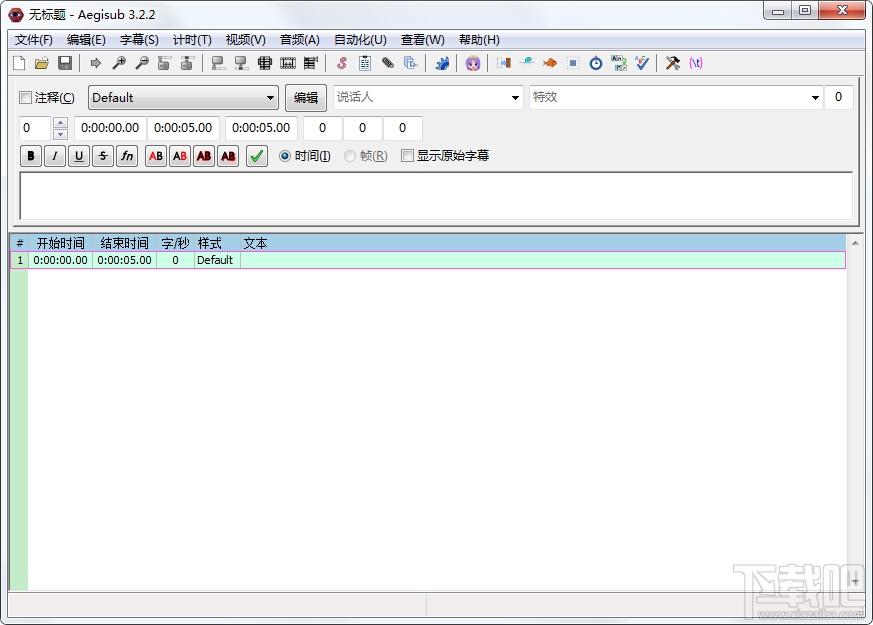Expand the 说话人 actor dropdown

(516, 98)
